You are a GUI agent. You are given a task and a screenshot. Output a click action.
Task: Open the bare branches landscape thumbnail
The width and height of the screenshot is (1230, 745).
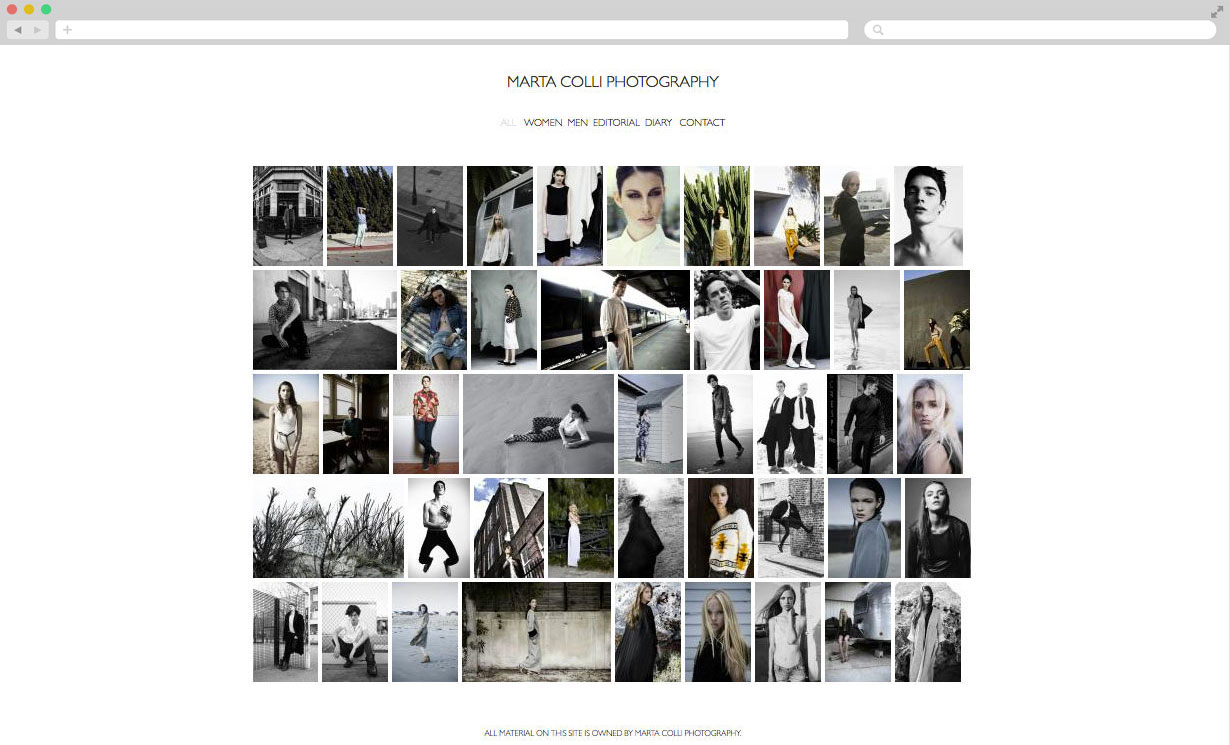328,528
